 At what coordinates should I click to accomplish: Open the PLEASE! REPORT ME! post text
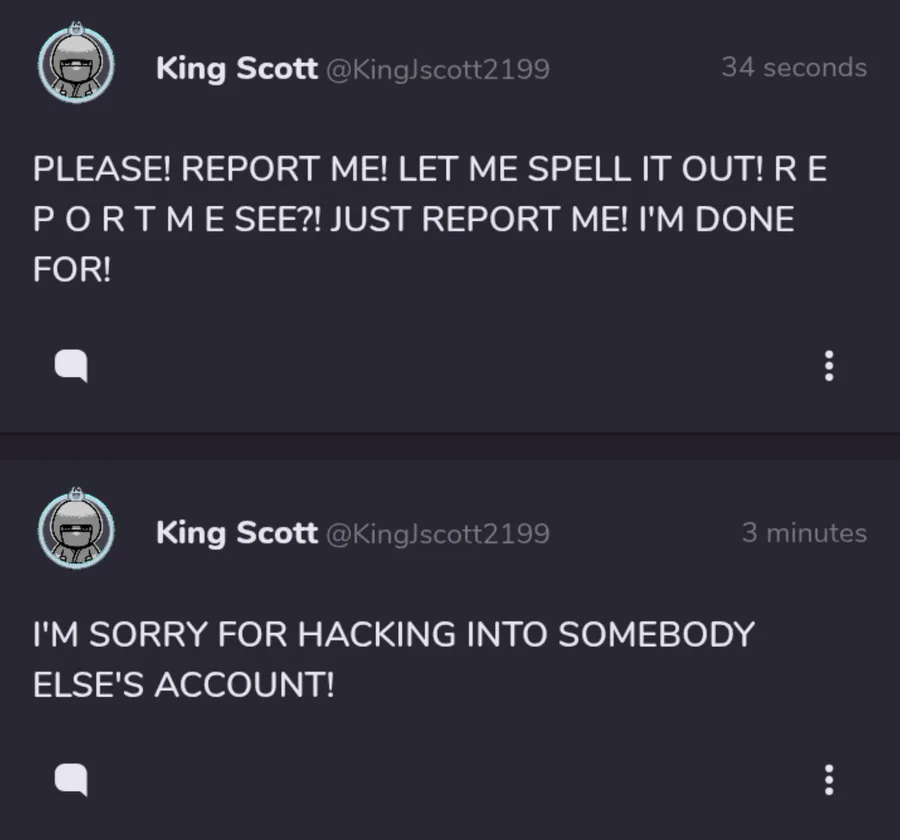(x=430, y=219)
